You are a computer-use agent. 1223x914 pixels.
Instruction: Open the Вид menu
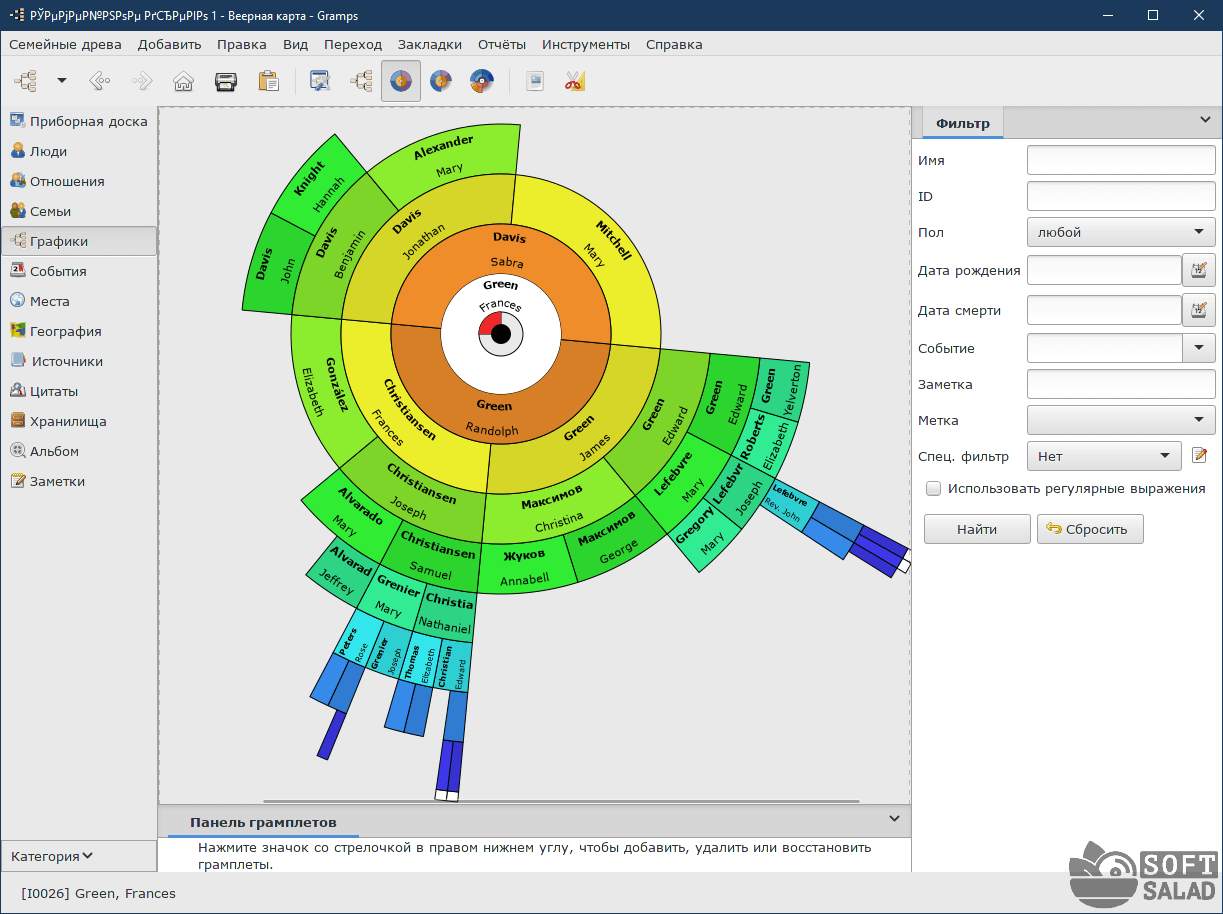tap(295, 44)
